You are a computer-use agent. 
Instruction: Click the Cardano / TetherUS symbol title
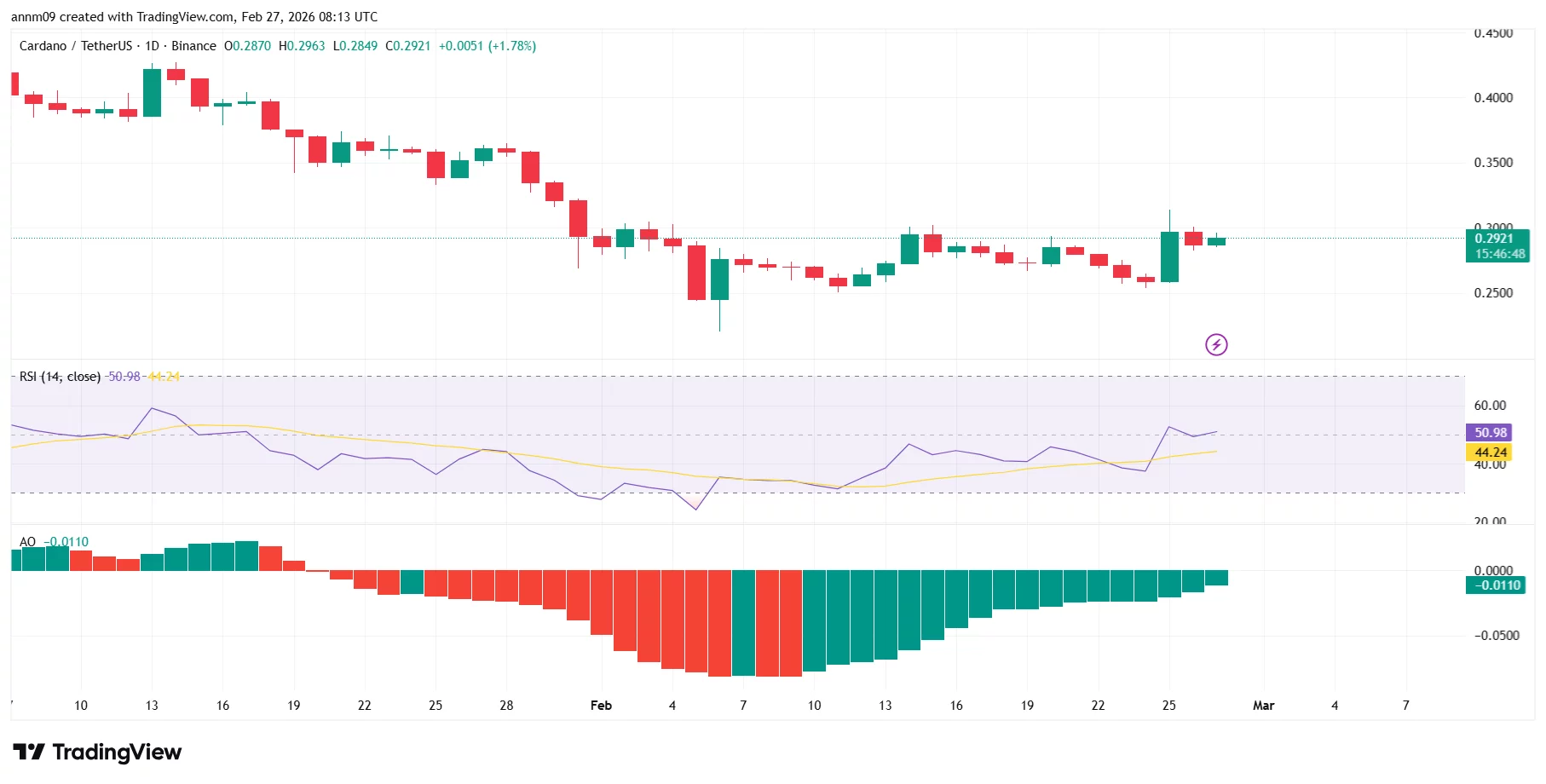(x=76, y=46)
